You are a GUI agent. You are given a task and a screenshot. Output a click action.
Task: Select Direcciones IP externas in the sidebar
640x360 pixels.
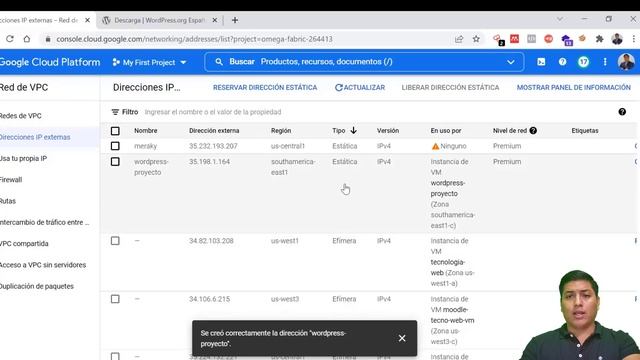coord(35,137)
